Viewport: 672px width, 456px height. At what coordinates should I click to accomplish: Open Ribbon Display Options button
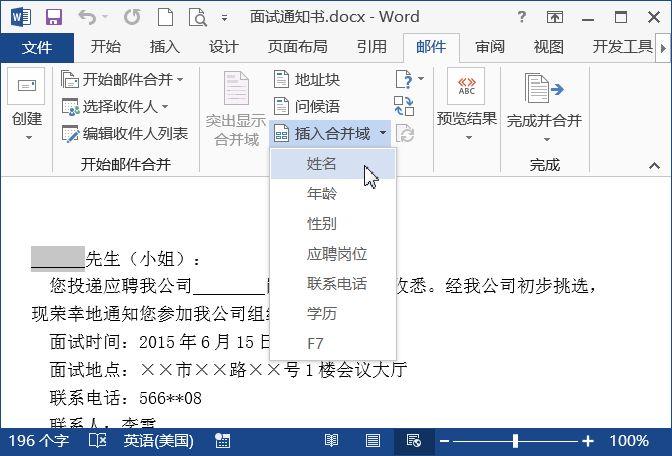pos(555,17)
